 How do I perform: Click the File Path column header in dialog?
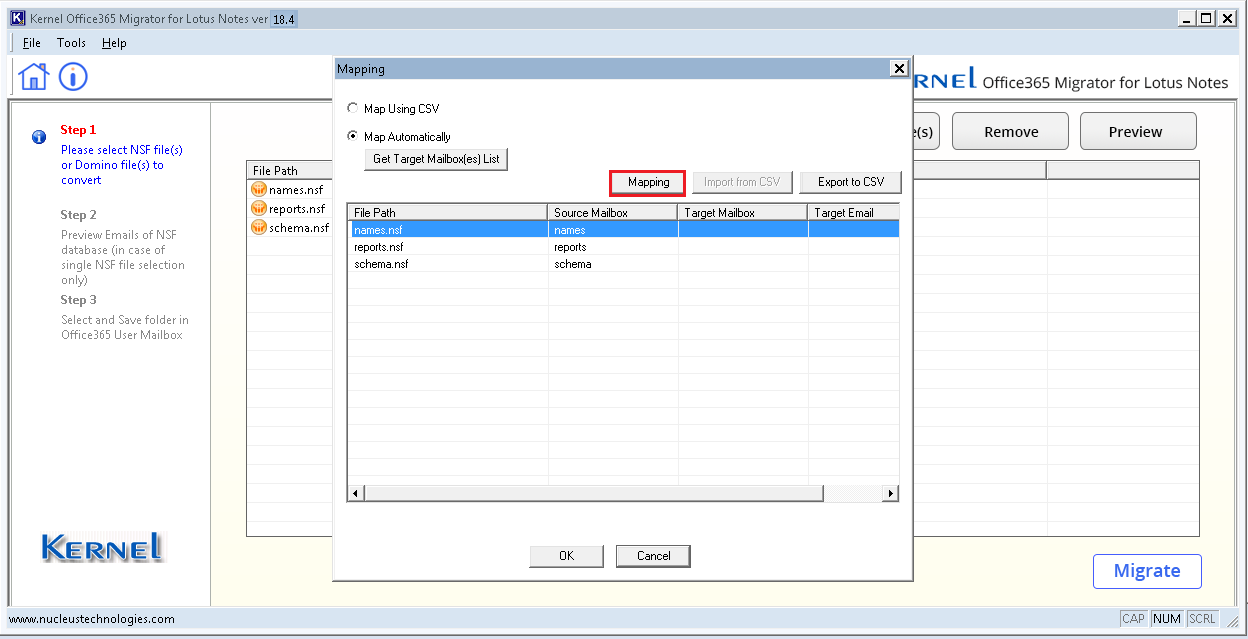tap(448, 212)
